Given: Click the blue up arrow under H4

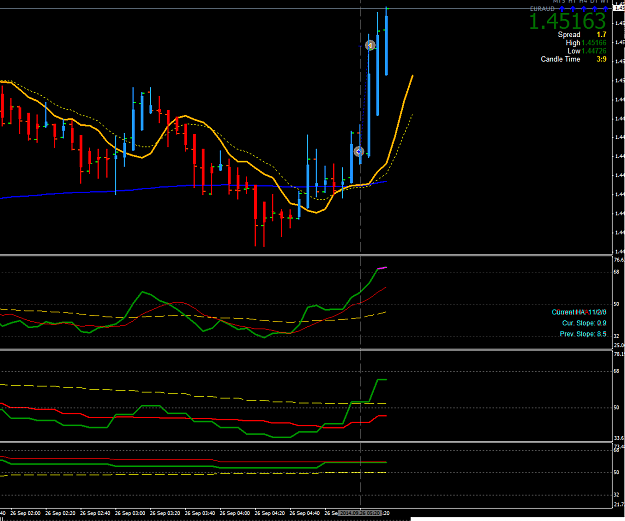Looking at the screenshot, I should tap(584, 9).
